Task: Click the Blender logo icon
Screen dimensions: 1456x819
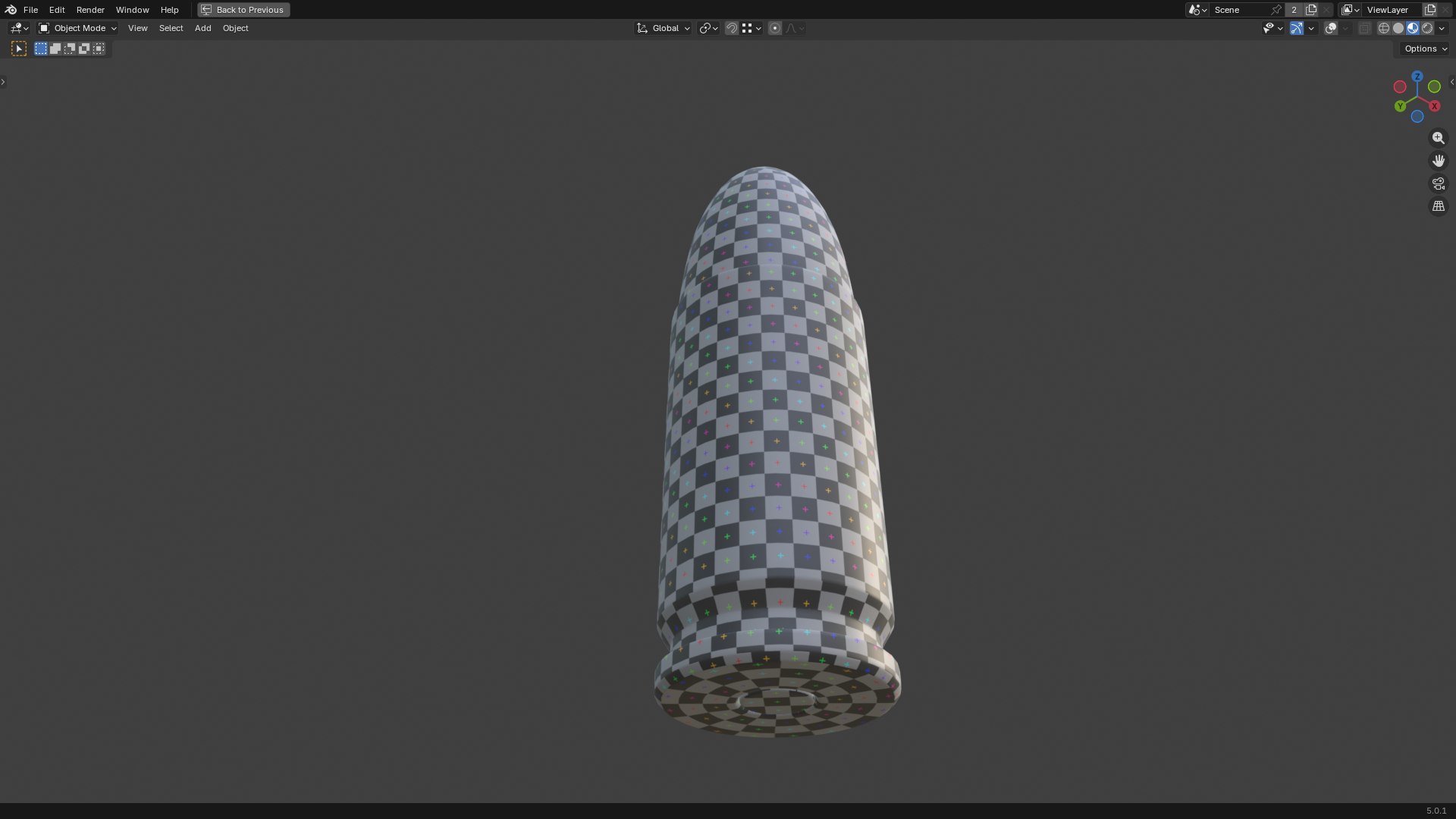Action: (11, 10)
